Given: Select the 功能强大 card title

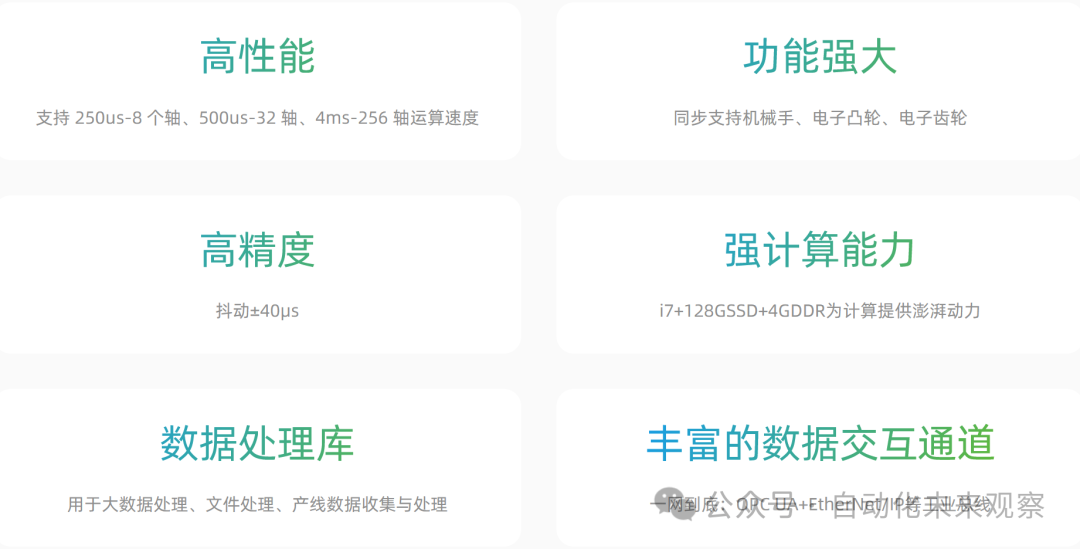Looking at the screenshot, I should (x=820, y=57).
